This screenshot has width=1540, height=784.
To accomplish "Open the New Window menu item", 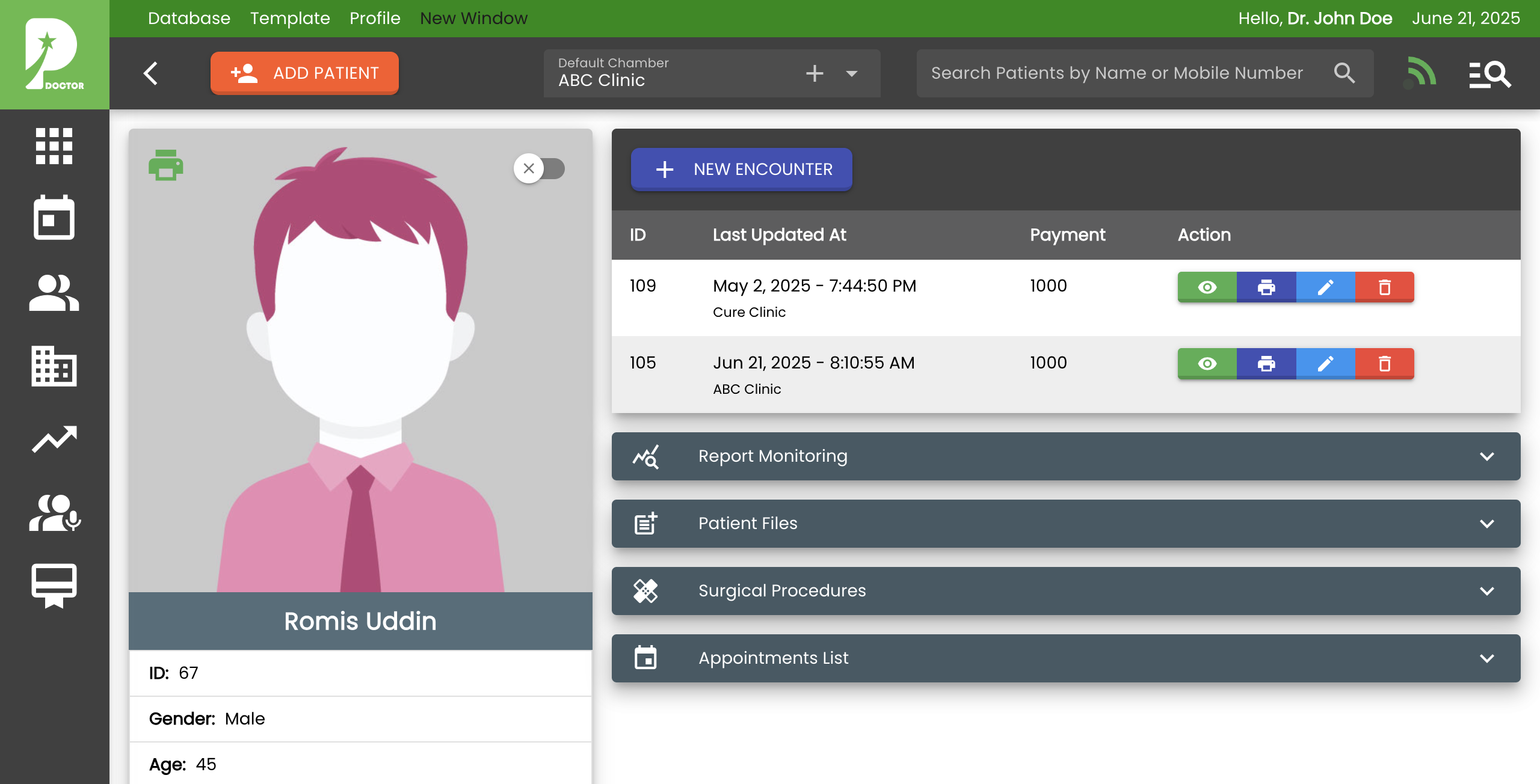I will [x=473, y=18].
